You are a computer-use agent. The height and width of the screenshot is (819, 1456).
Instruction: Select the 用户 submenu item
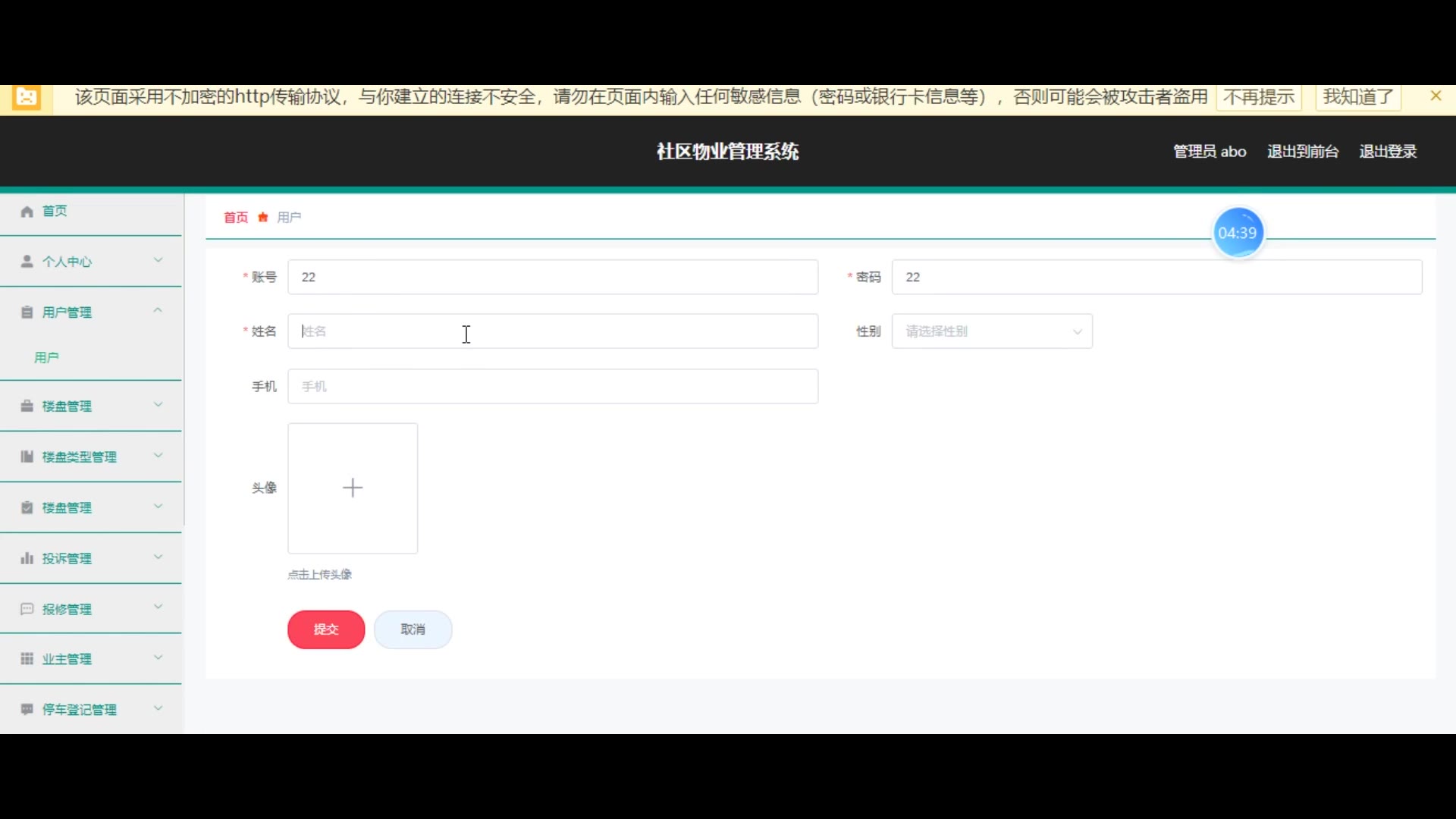pos(47,357)
